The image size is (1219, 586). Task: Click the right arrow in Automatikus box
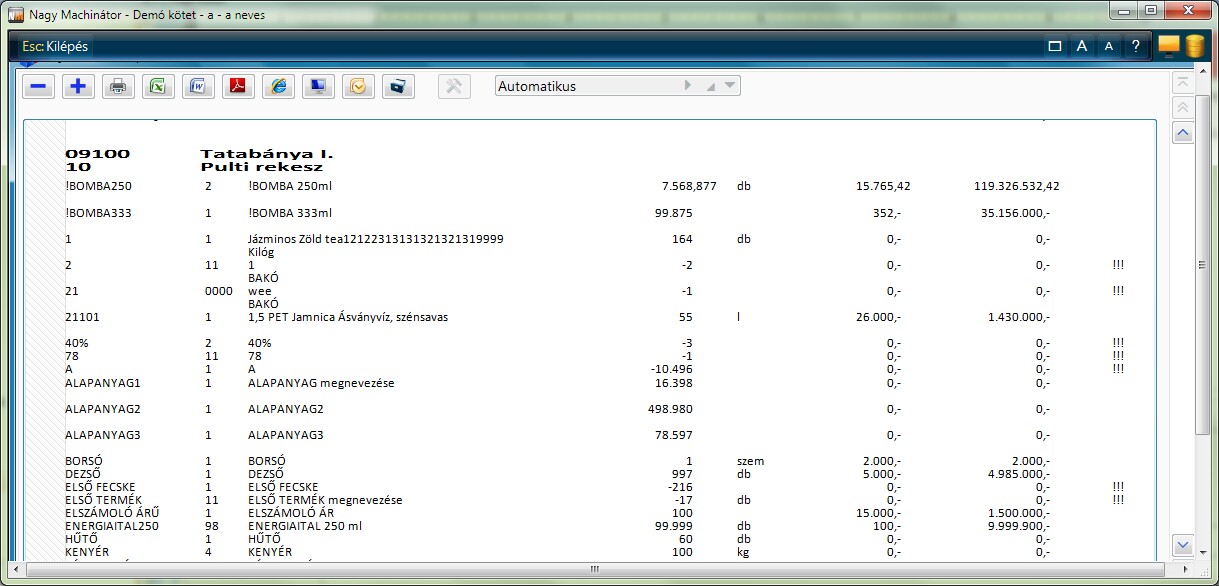coord(688,86)
